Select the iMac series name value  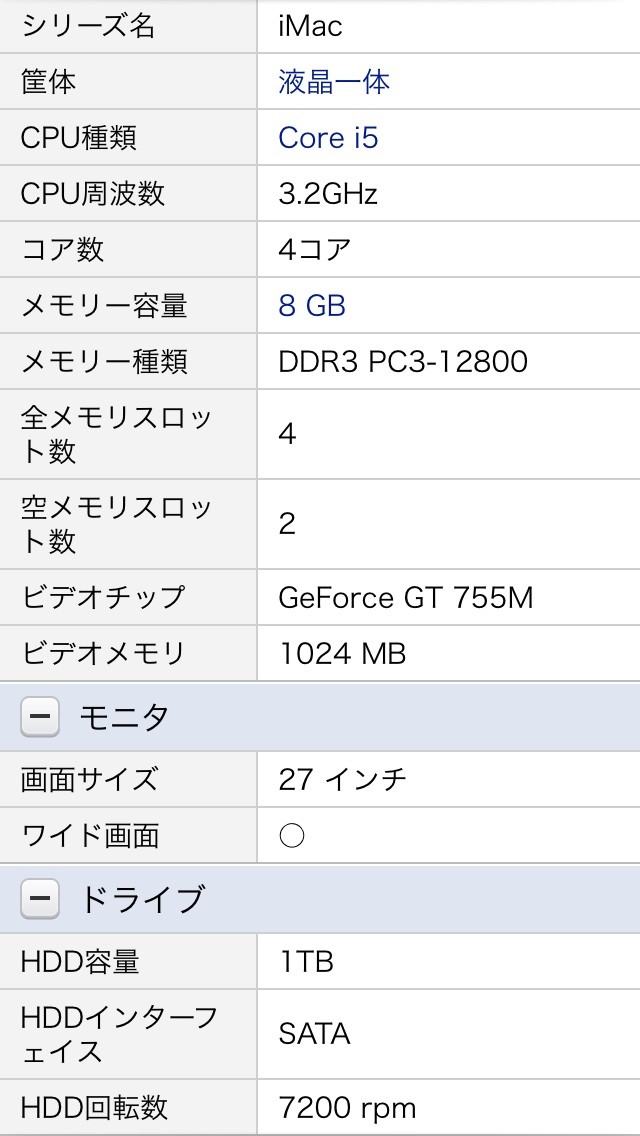(311, 25)
